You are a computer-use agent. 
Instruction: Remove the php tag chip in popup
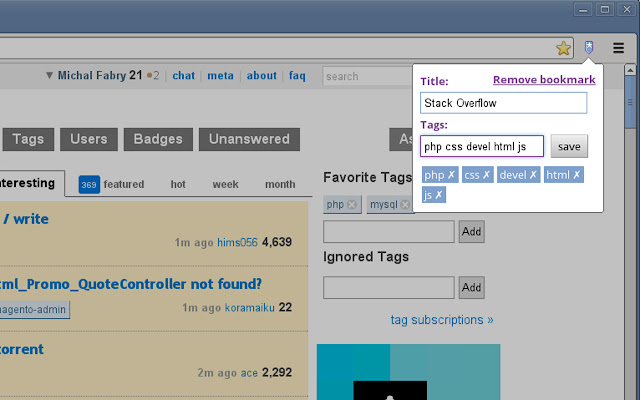pyautogui.click(x=451, y=175)
